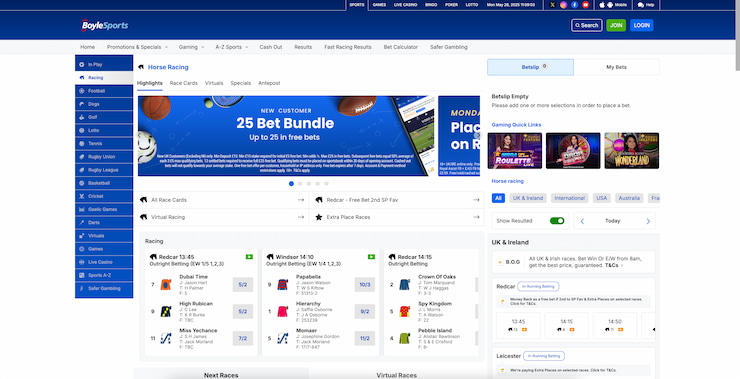Select Dubai Time odds 5/2
The width and height of the screenshot is (740, 379).
tap(243, 285)
